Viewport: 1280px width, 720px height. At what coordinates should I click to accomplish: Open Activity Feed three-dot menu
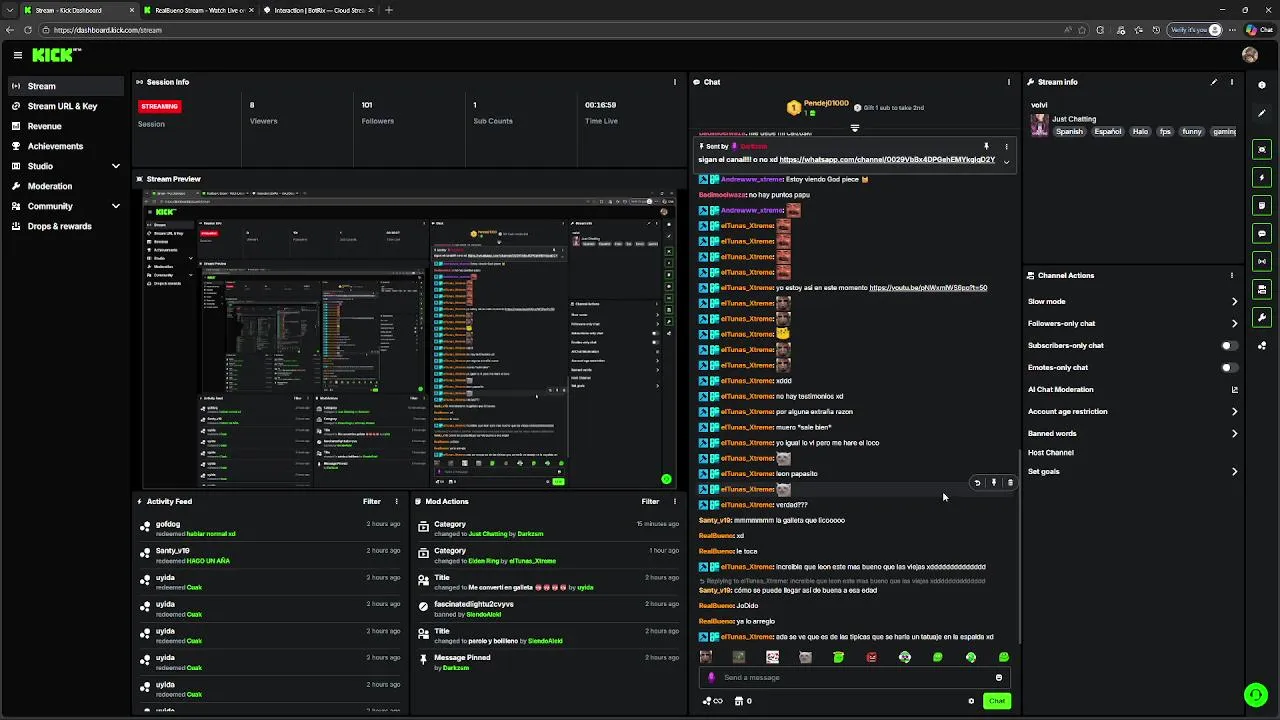pos(396,501)
